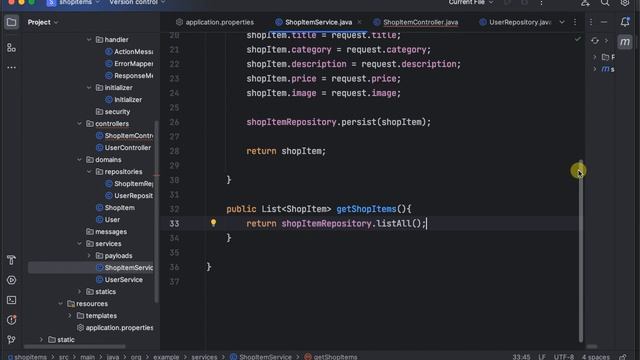Click the getShopItems breadcrumb

pos(331,357)
